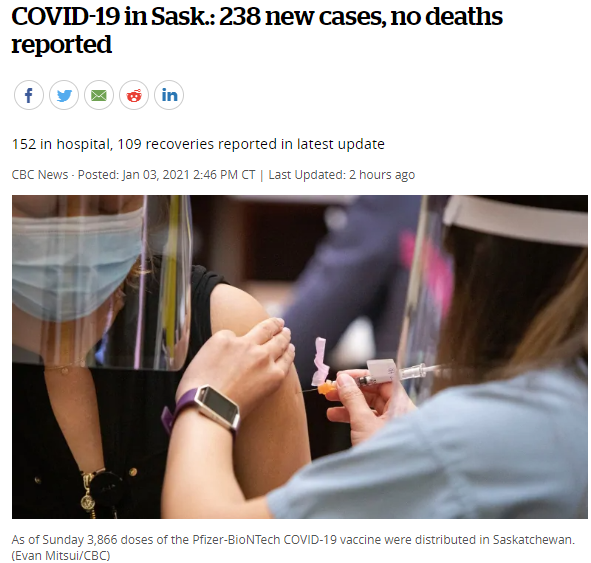Image resolution: width=591 pixels, height=563 pixels.
Task: Share article on LinkedIn
Action: click(x=169, y=95)
